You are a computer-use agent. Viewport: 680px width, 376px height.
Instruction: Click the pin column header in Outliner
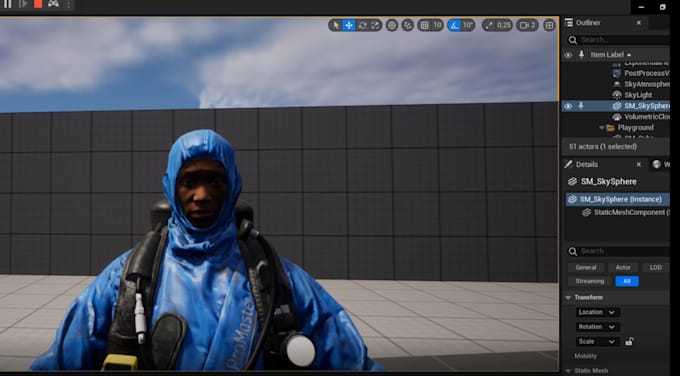click(x=581, y=55)
